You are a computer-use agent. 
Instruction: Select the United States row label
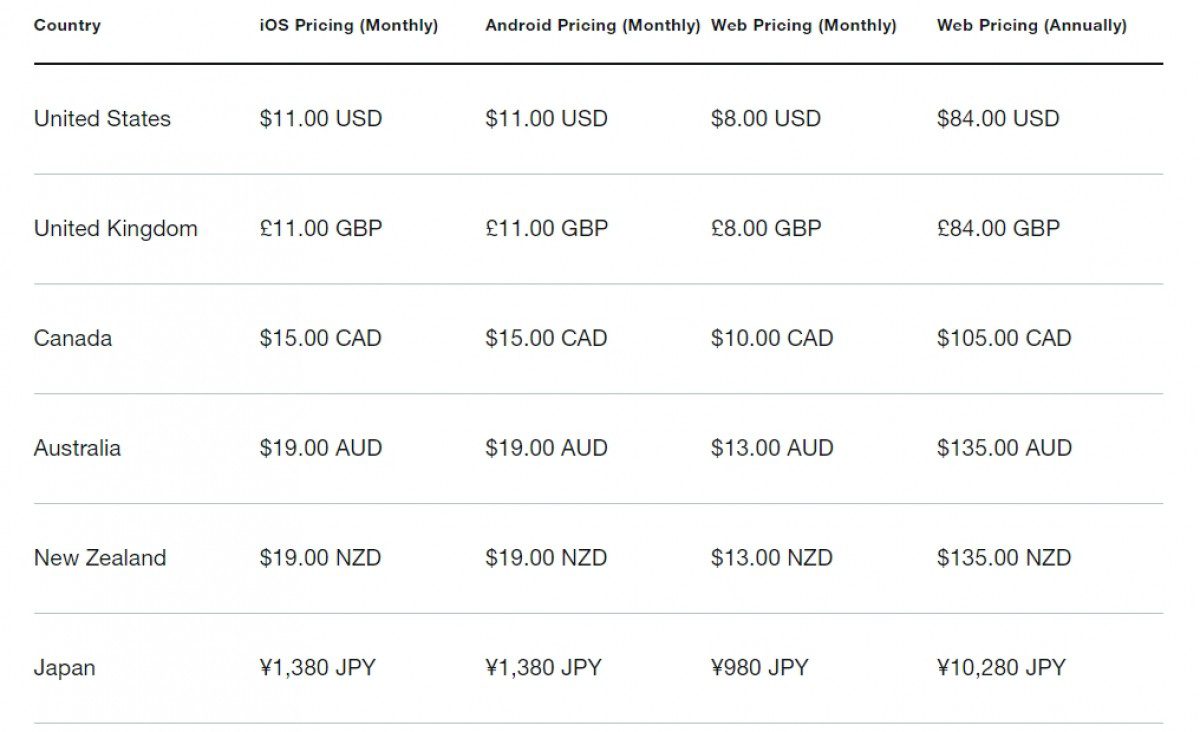click(x=102, y=119)
